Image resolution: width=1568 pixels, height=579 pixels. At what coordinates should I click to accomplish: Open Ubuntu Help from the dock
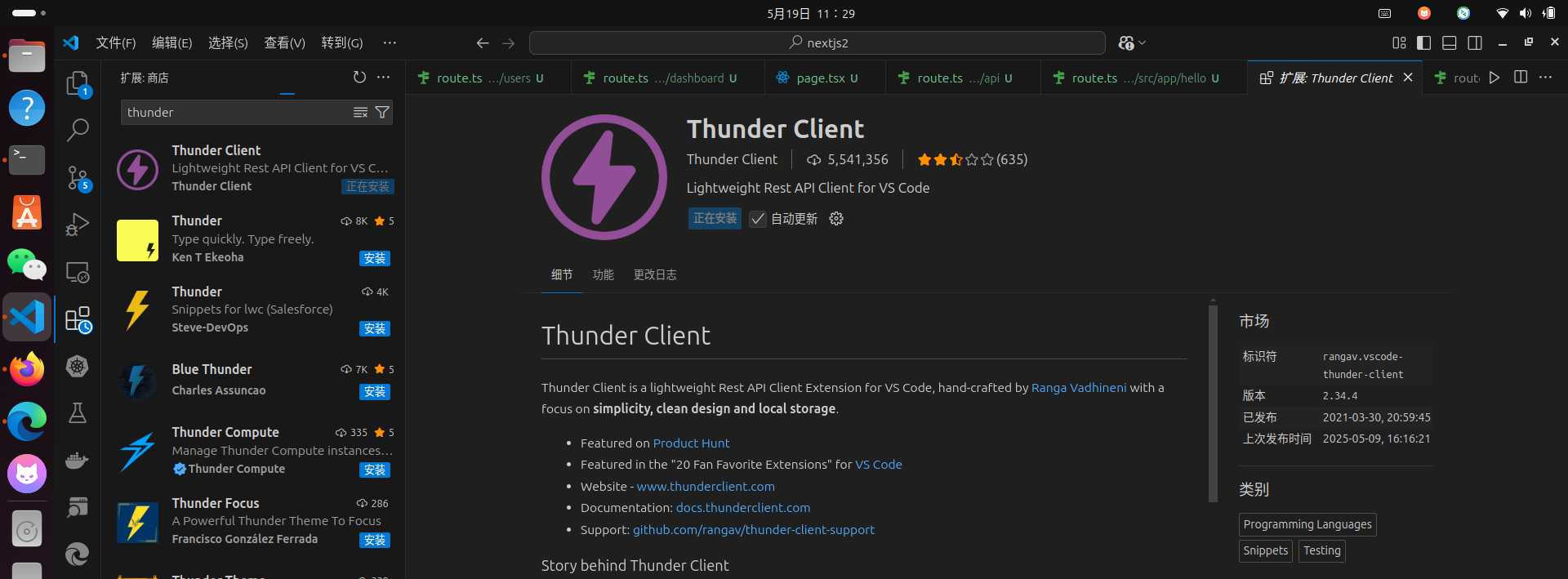(27, 108)
